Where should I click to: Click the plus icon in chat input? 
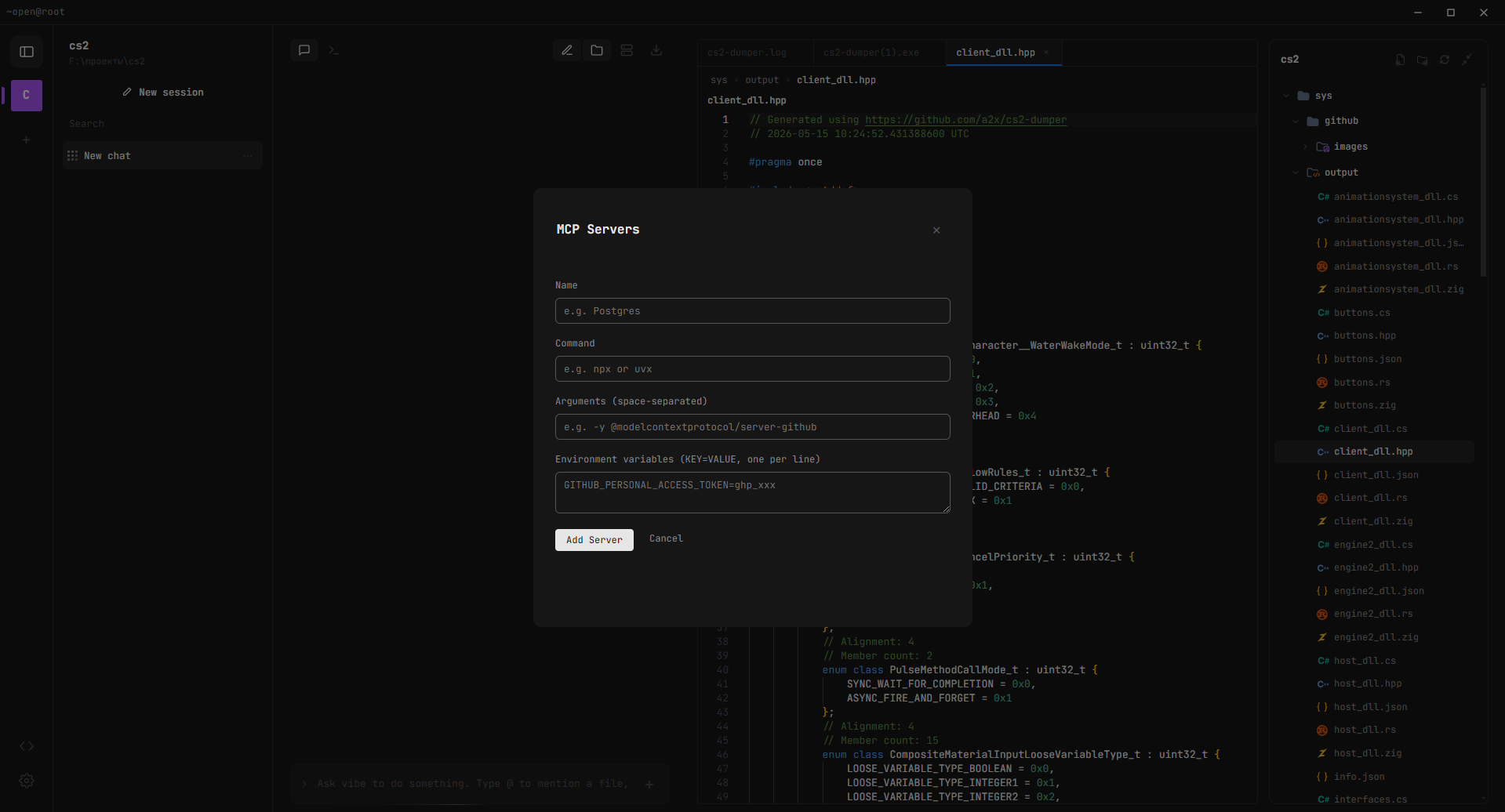tap(649, 784)
